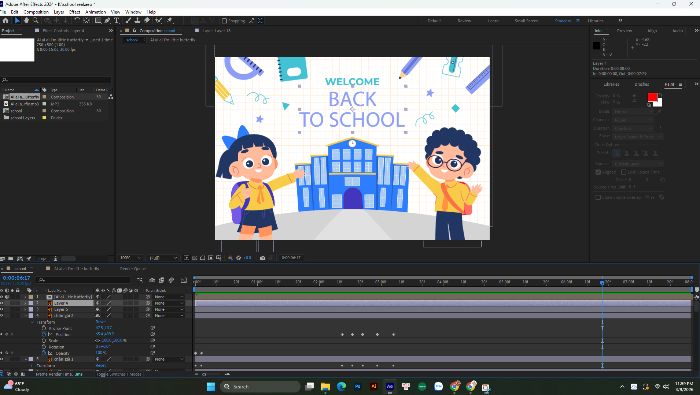The height and width of the screenshot is (395, 700).
Task: Open the Parent dropdown for Layer 4
Action: coord(169,303)
